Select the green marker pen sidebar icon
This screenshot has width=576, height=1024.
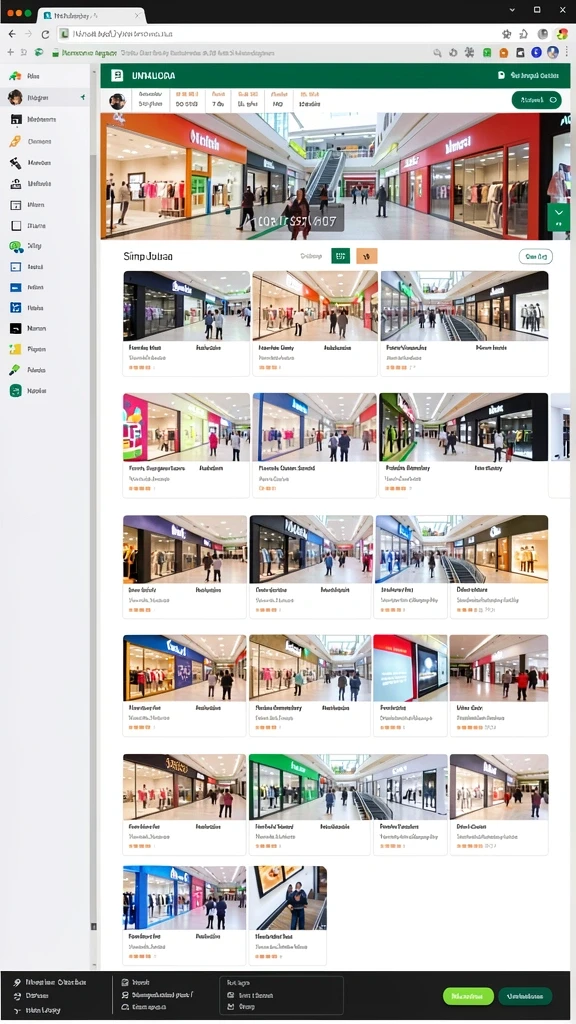(x=15, y=370)
